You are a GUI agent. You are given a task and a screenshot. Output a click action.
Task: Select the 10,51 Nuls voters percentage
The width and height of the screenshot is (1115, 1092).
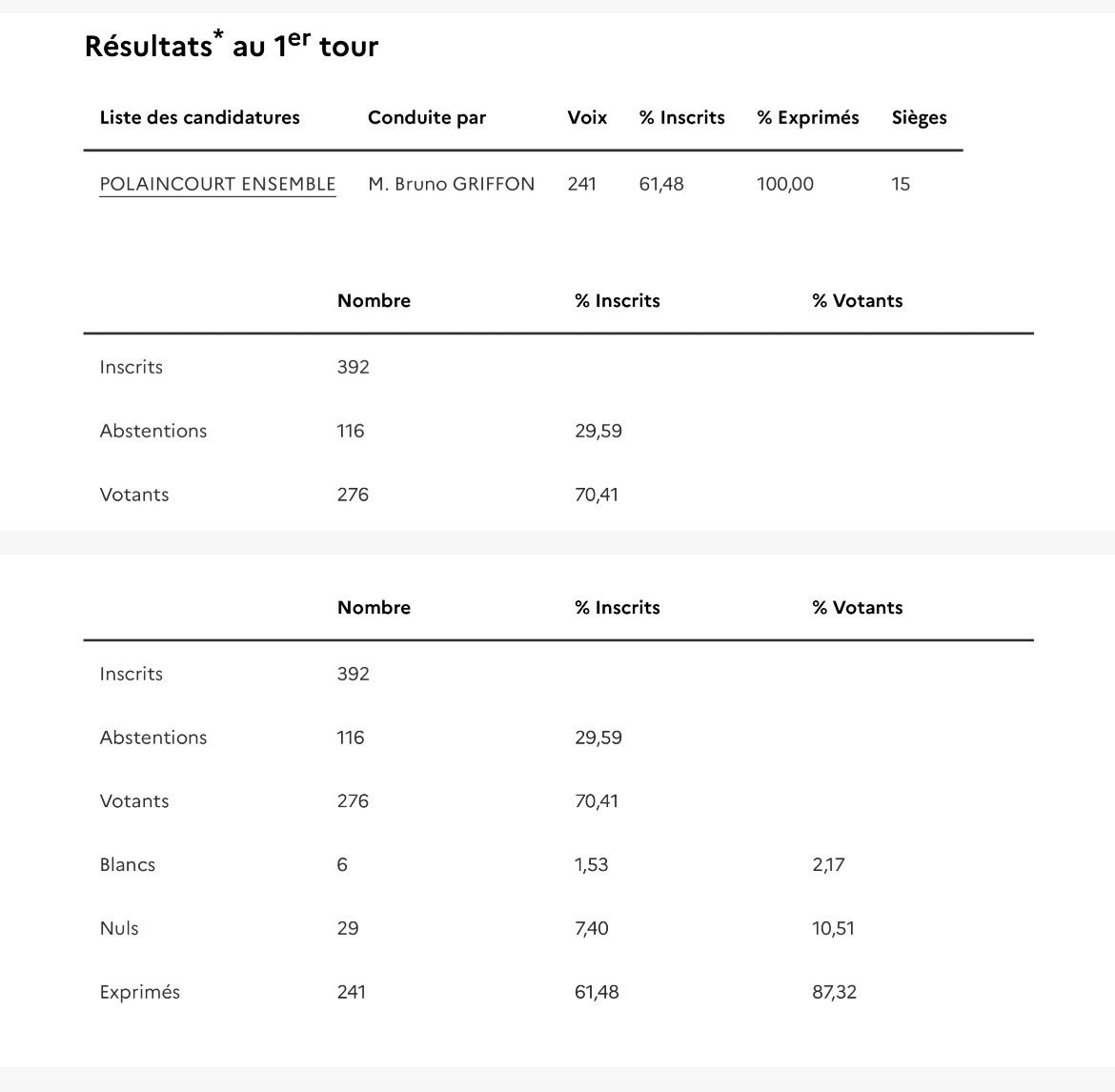(x=833, y=928)
